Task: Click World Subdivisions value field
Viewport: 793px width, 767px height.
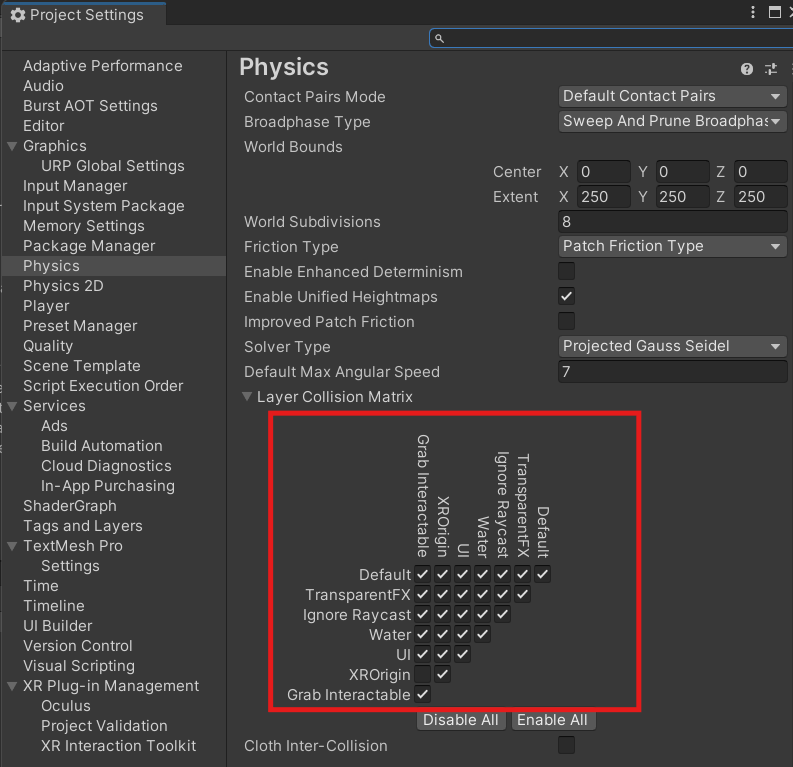Action: coord(673,221)
